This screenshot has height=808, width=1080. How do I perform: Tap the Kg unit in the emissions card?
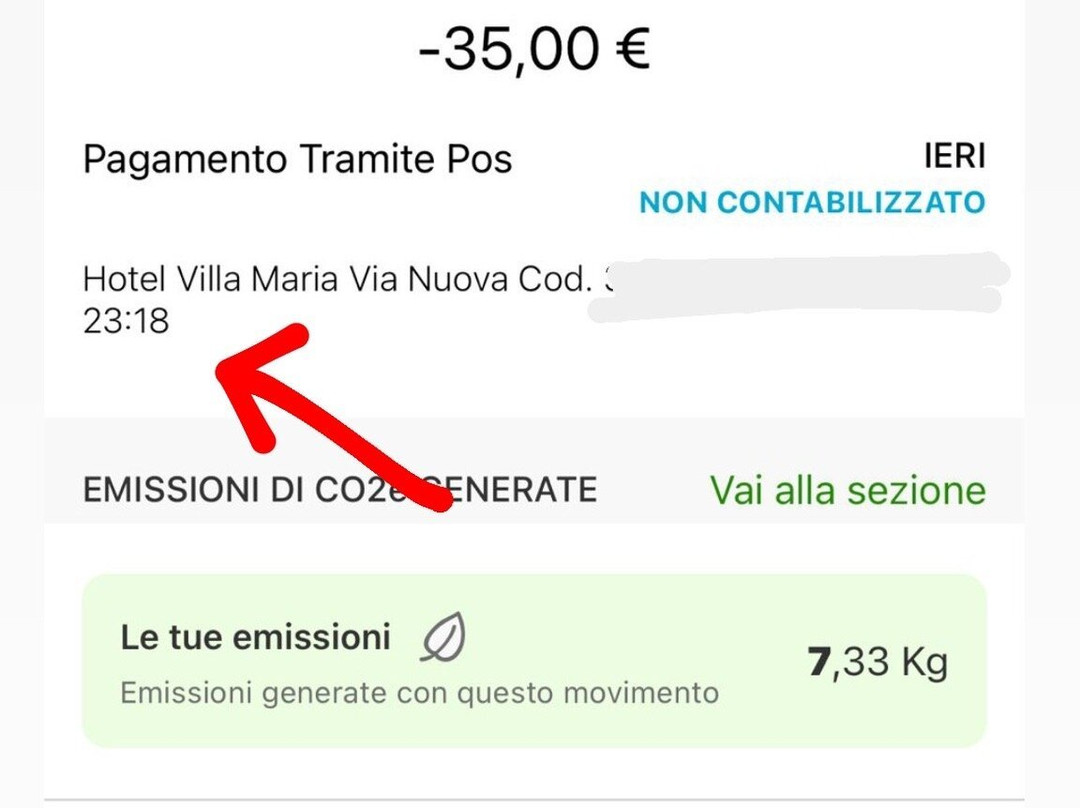click(920, 662)
